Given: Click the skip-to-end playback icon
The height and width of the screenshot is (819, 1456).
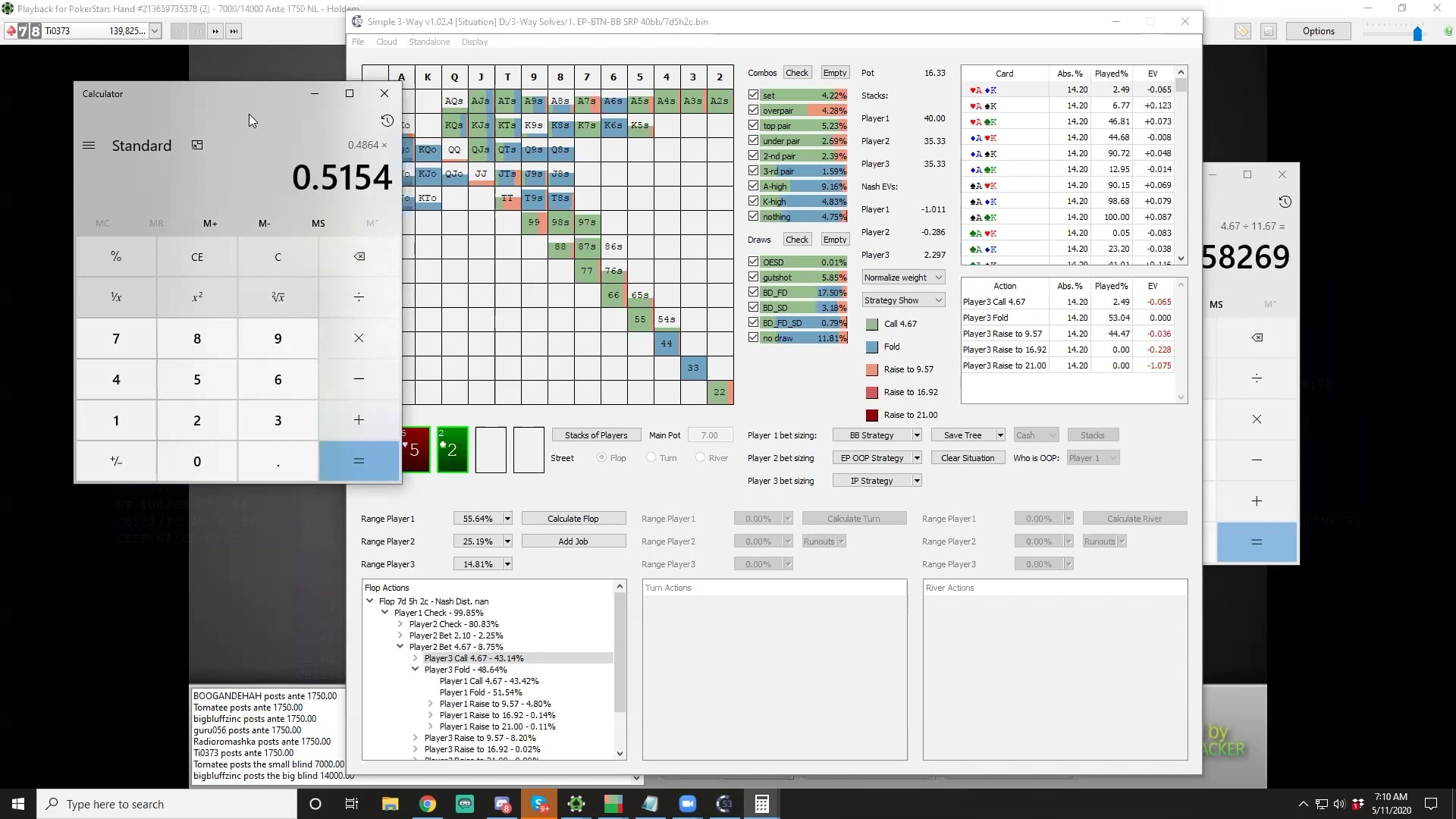Looking at the screenshot, I should [x=234, y=31].
